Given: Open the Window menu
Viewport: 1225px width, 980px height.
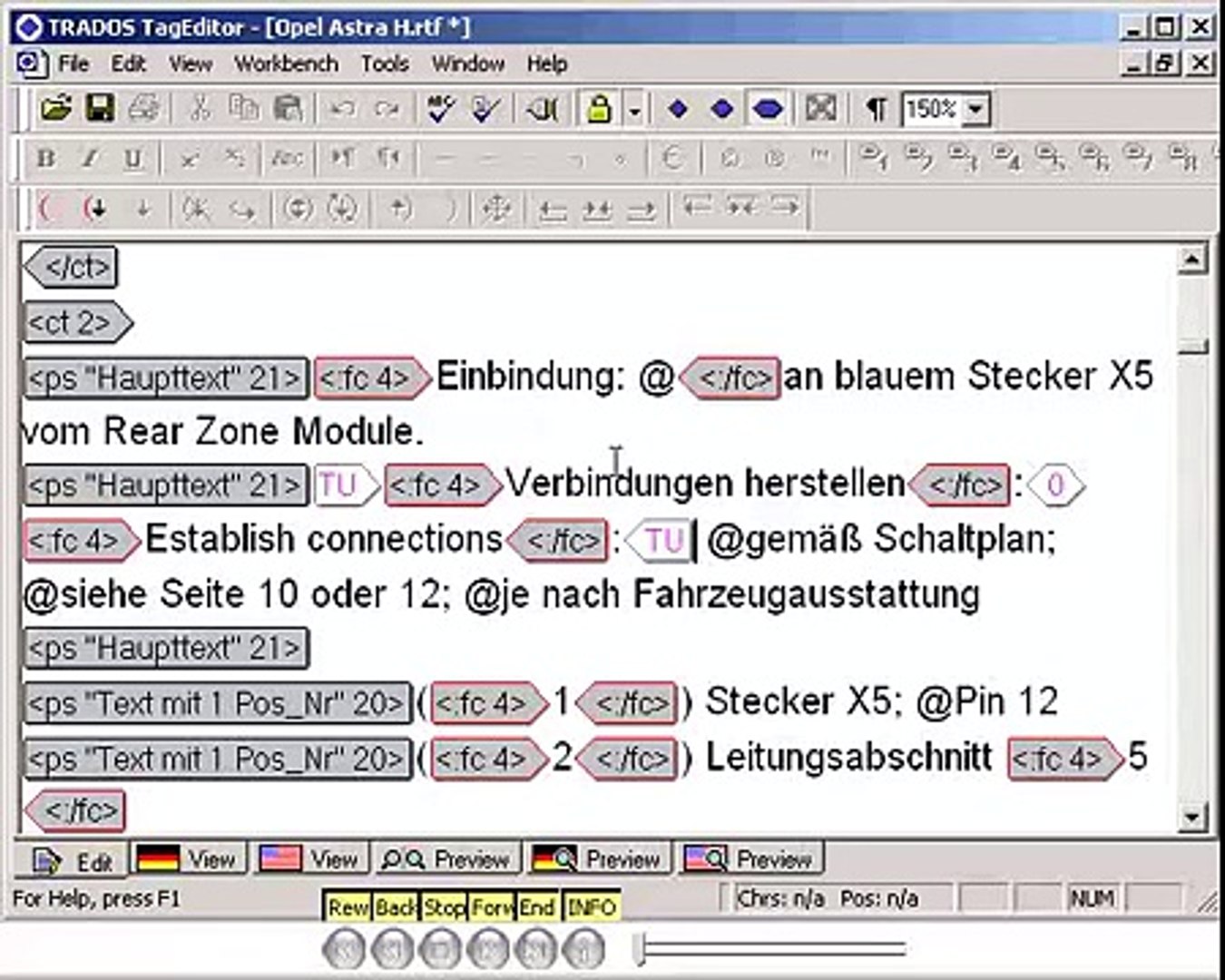Looking at the screenshot, I should 468,64.
